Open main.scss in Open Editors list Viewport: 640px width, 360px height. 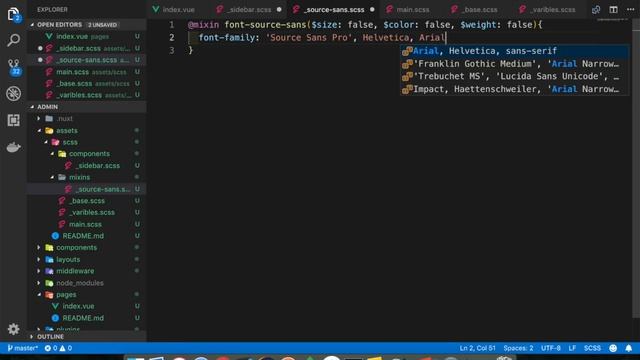86,72
